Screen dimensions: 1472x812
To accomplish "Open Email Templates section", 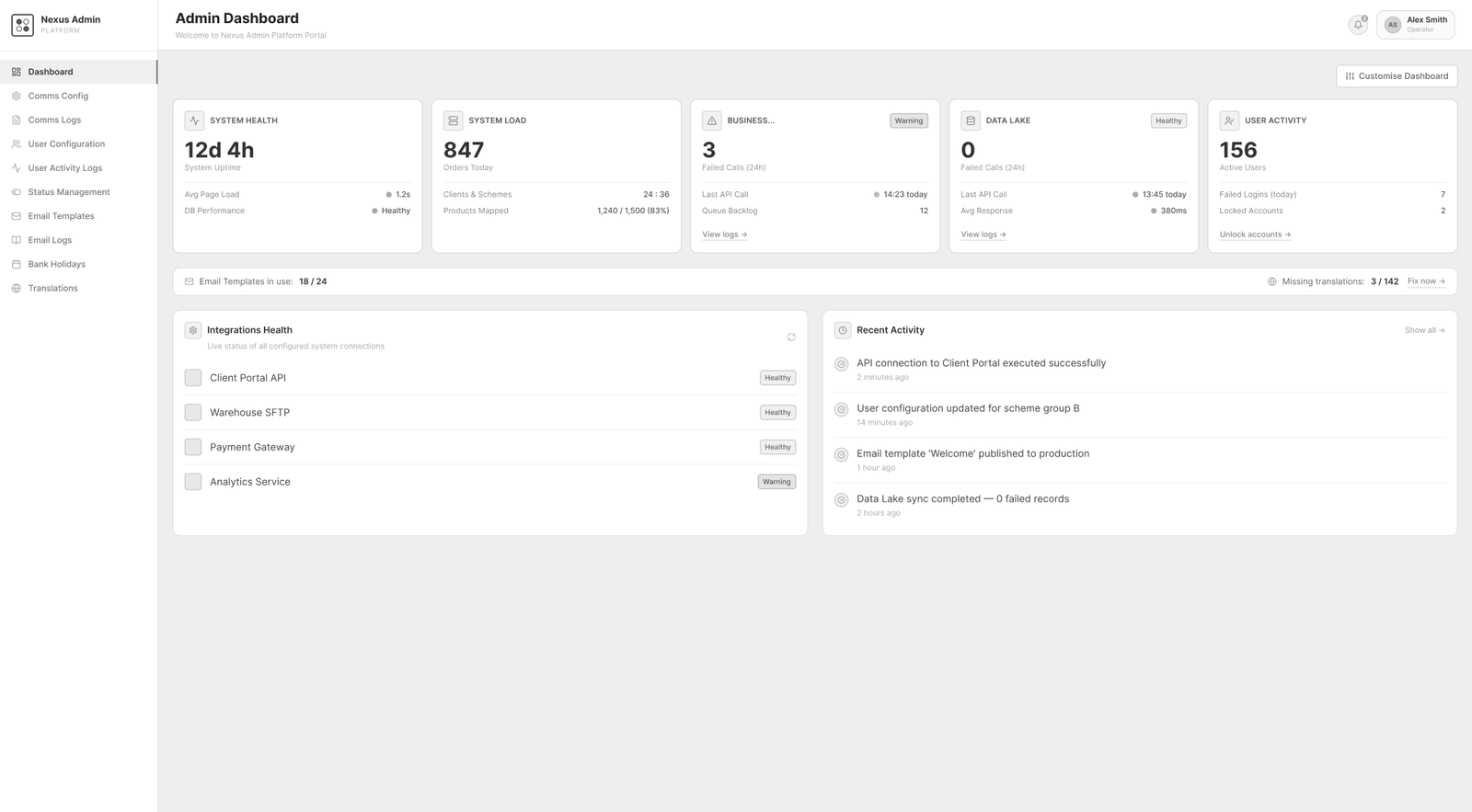I will click(x=78, y=216).
